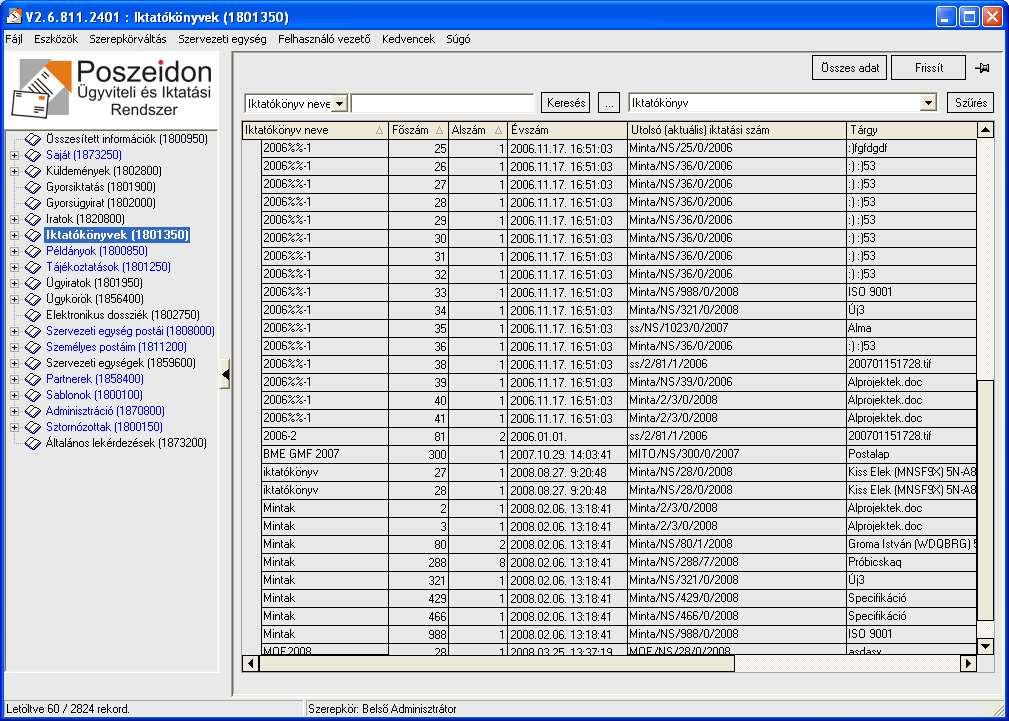Expand the Partnerek tree node
This screenshot has height=721, width=1009.
coord(15,379)
